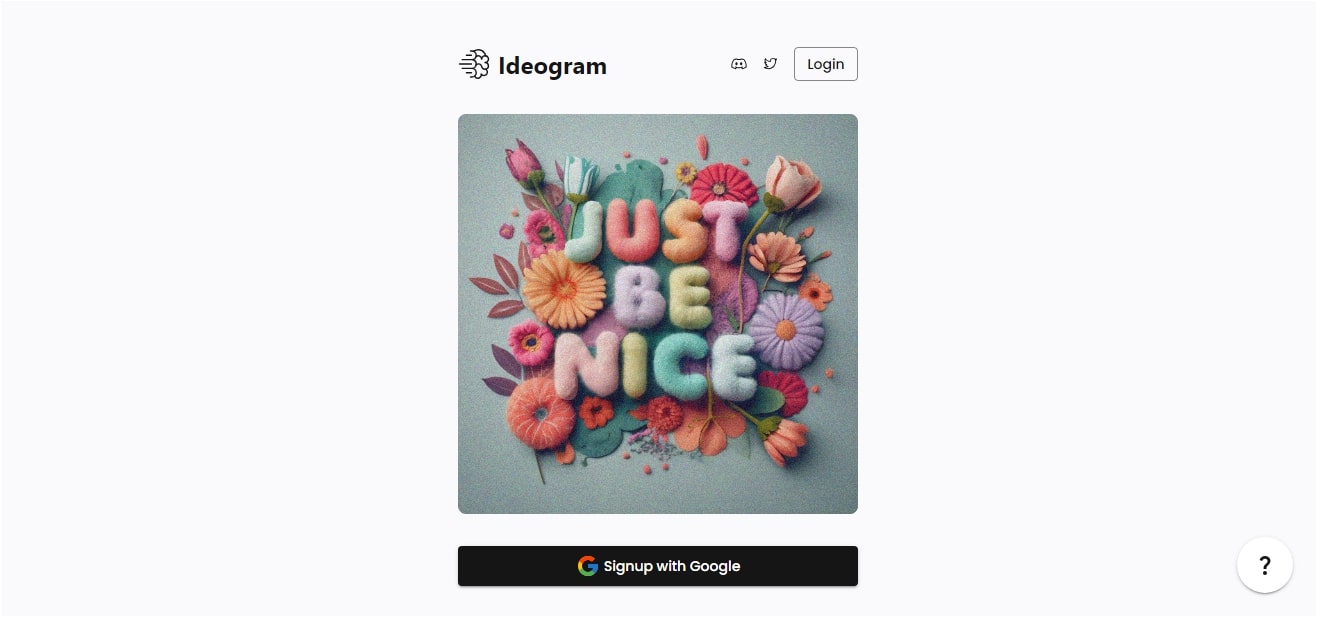Open help with the question mark button
1317x617 pixels.
1265,565
